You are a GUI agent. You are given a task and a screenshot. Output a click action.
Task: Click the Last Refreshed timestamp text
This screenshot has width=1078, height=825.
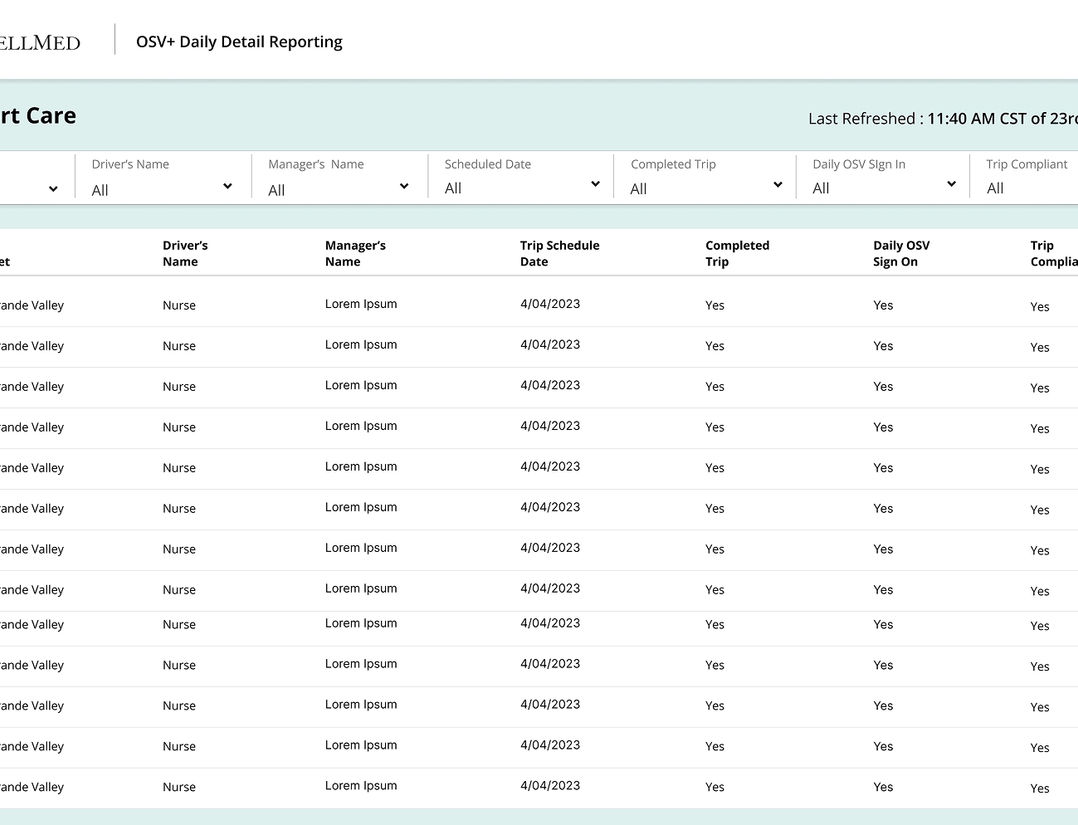[942, 118]
